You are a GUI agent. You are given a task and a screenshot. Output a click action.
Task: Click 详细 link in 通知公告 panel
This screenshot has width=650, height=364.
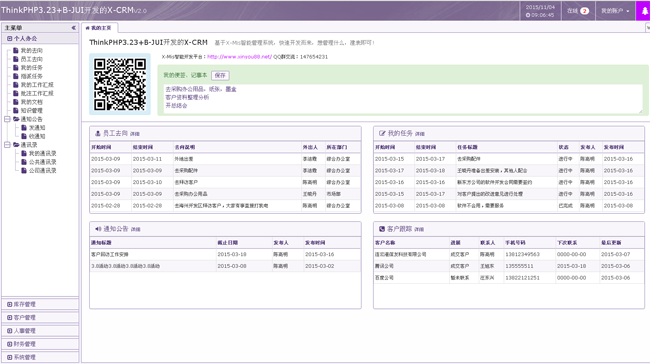136,229
